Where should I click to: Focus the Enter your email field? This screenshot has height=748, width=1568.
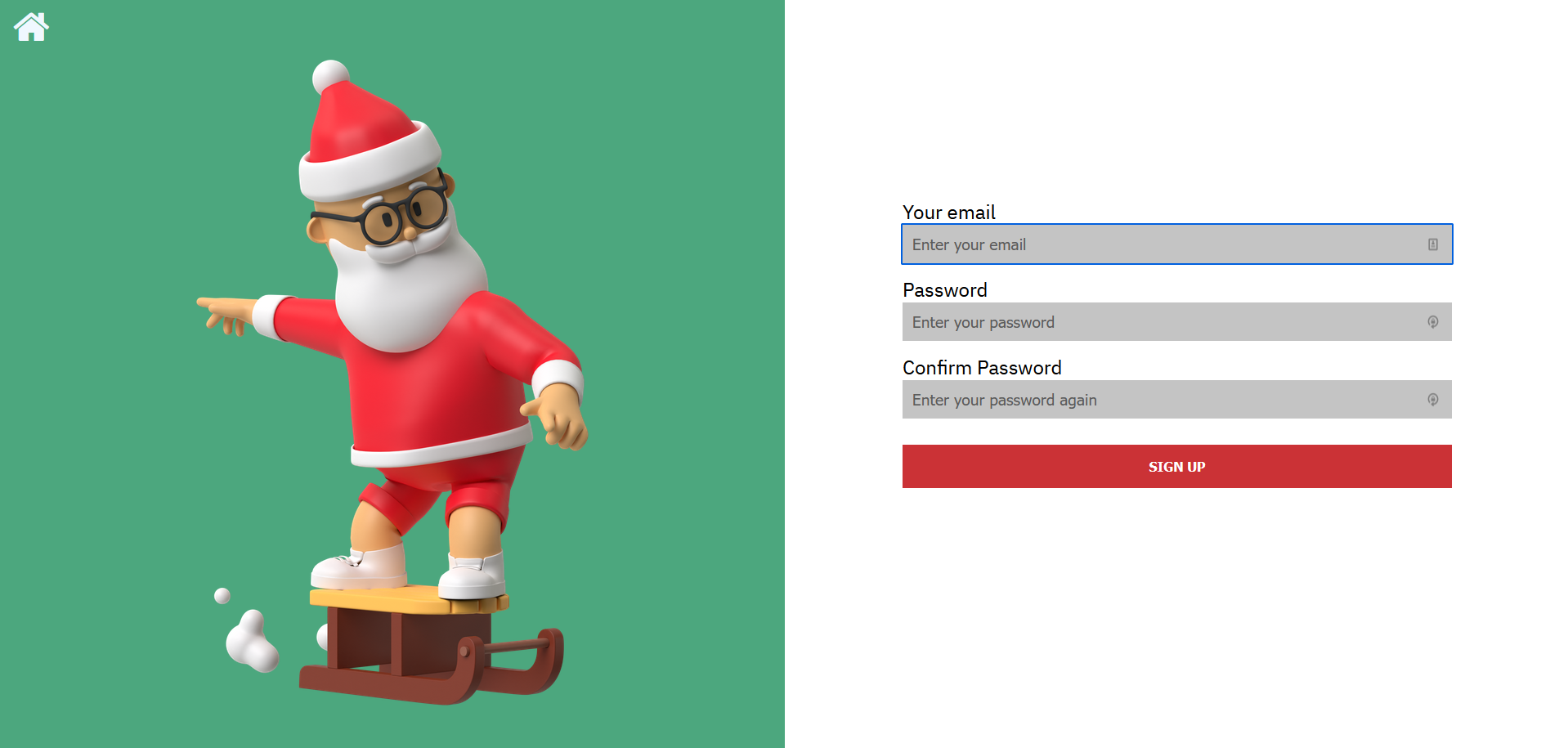point(1176,244)
